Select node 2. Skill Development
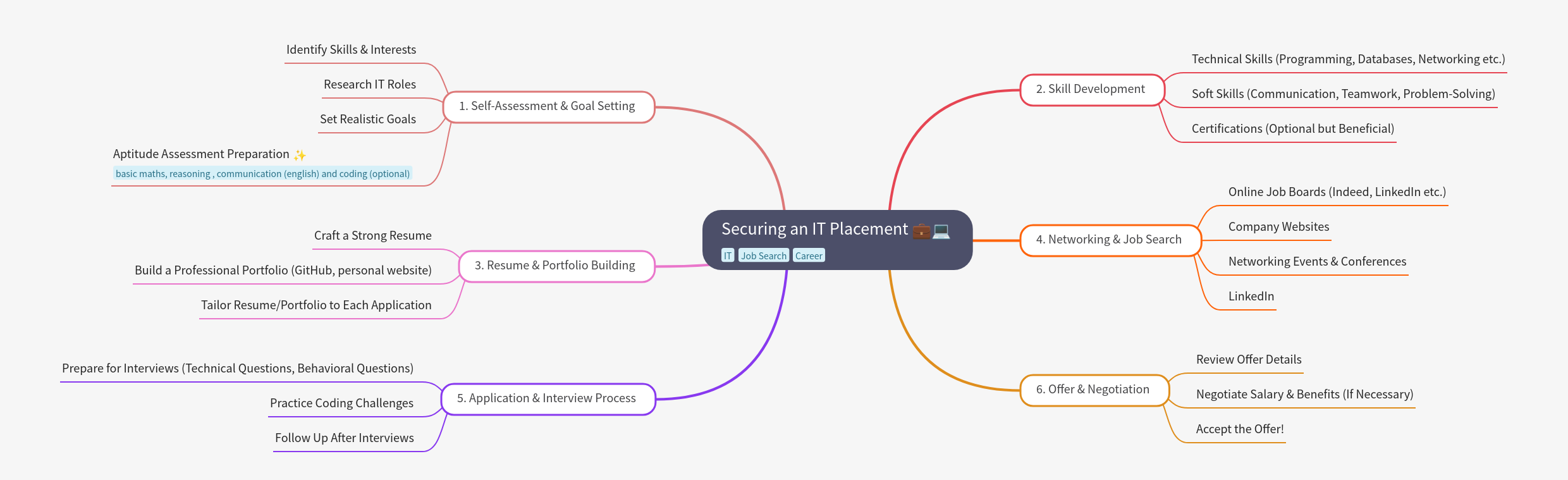This screenshot has width=1568, height=480. click(1091, 90)
